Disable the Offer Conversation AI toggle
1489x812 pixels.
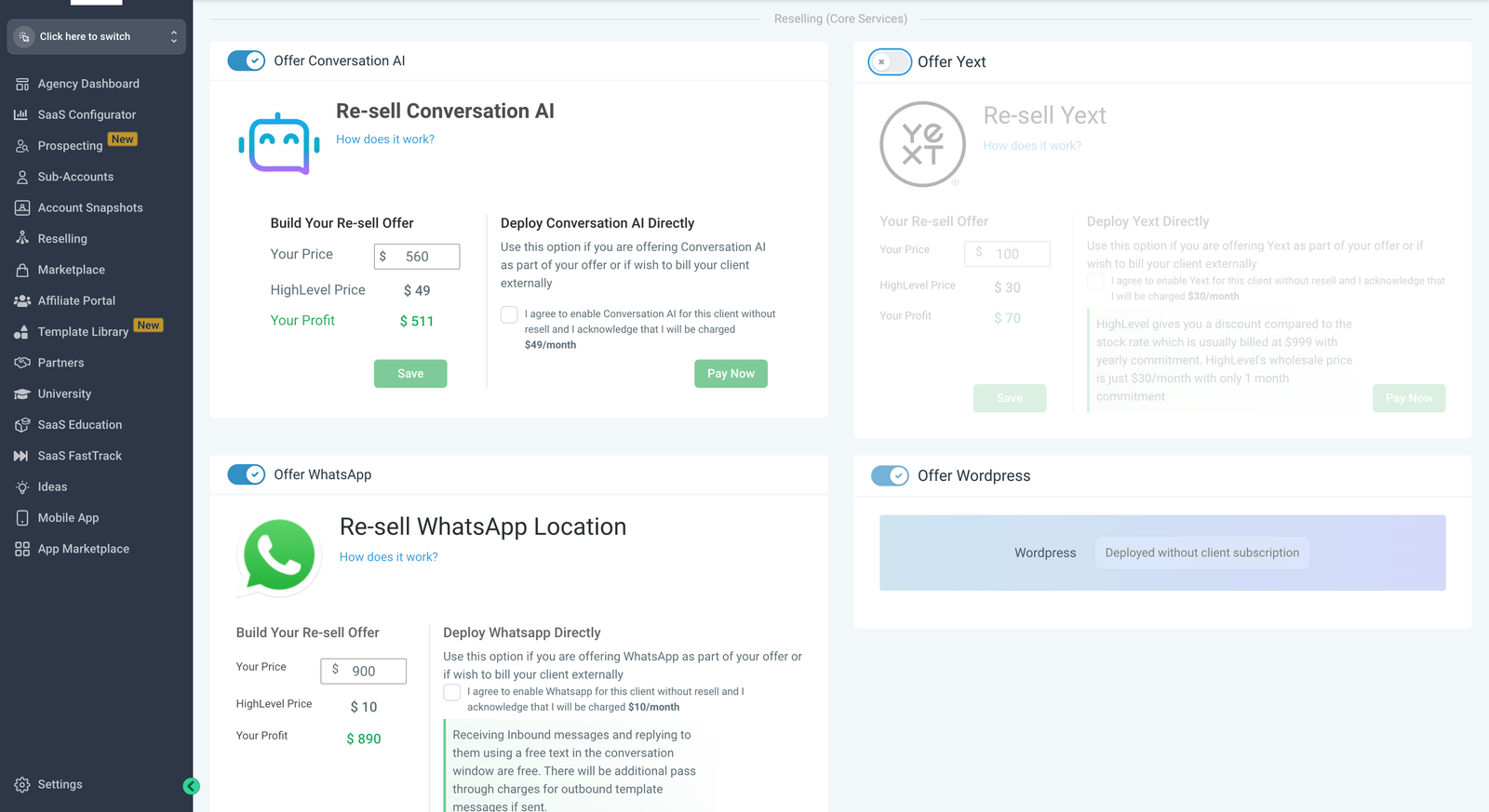click(247, 60)
